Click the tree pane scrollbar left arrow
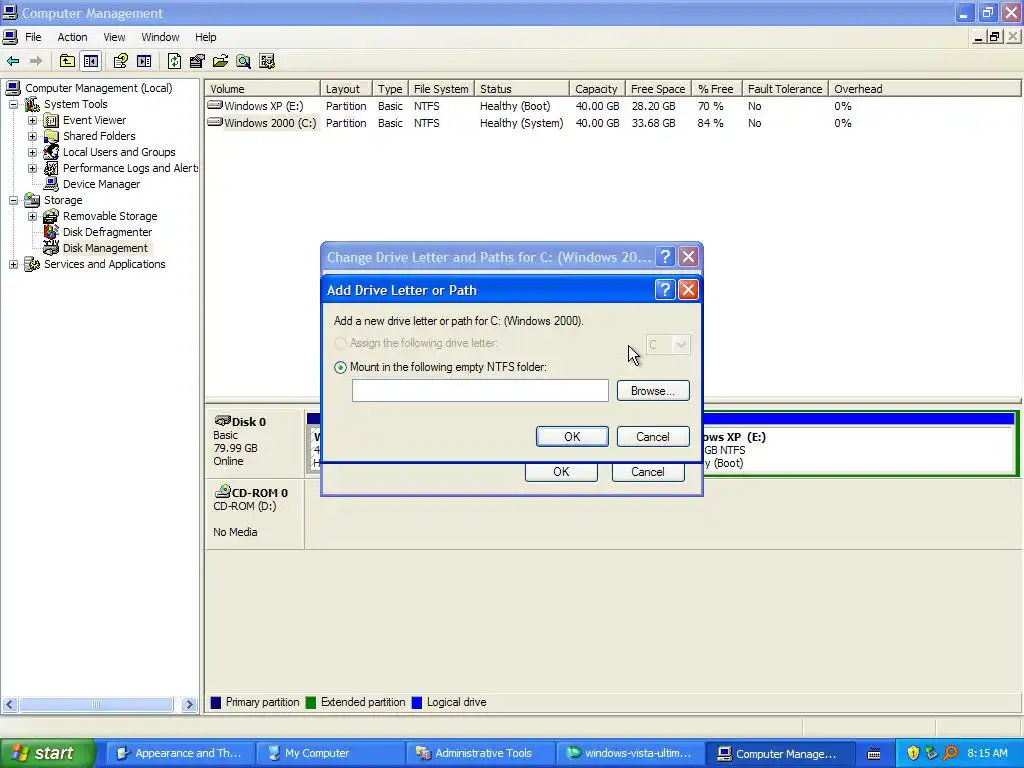 coord(10,705)
